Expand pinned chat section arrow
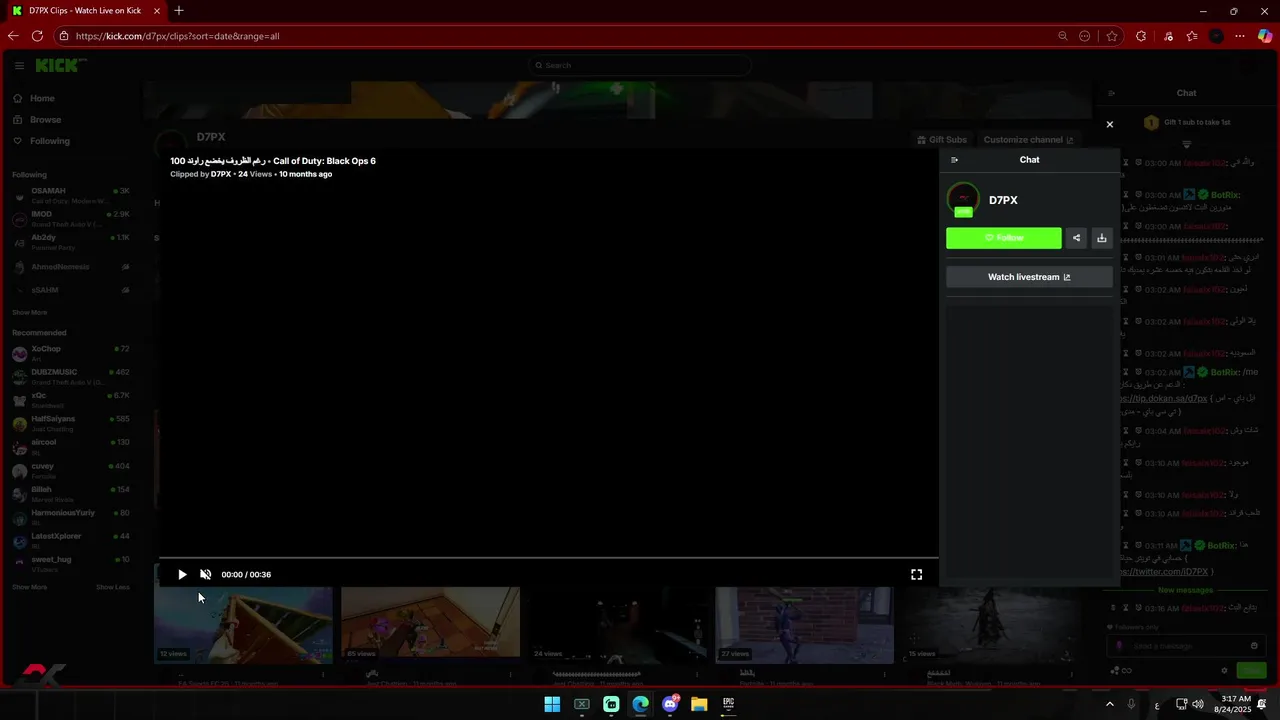Viewport: 1280px width, 720px height. pos(1187,144)
